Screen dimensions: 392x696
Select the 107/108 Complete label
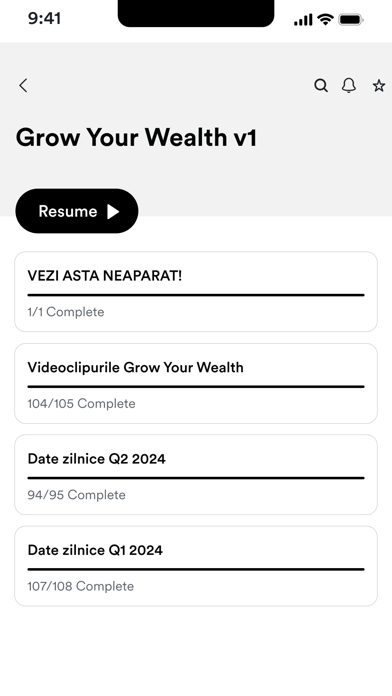click(80, 586)
